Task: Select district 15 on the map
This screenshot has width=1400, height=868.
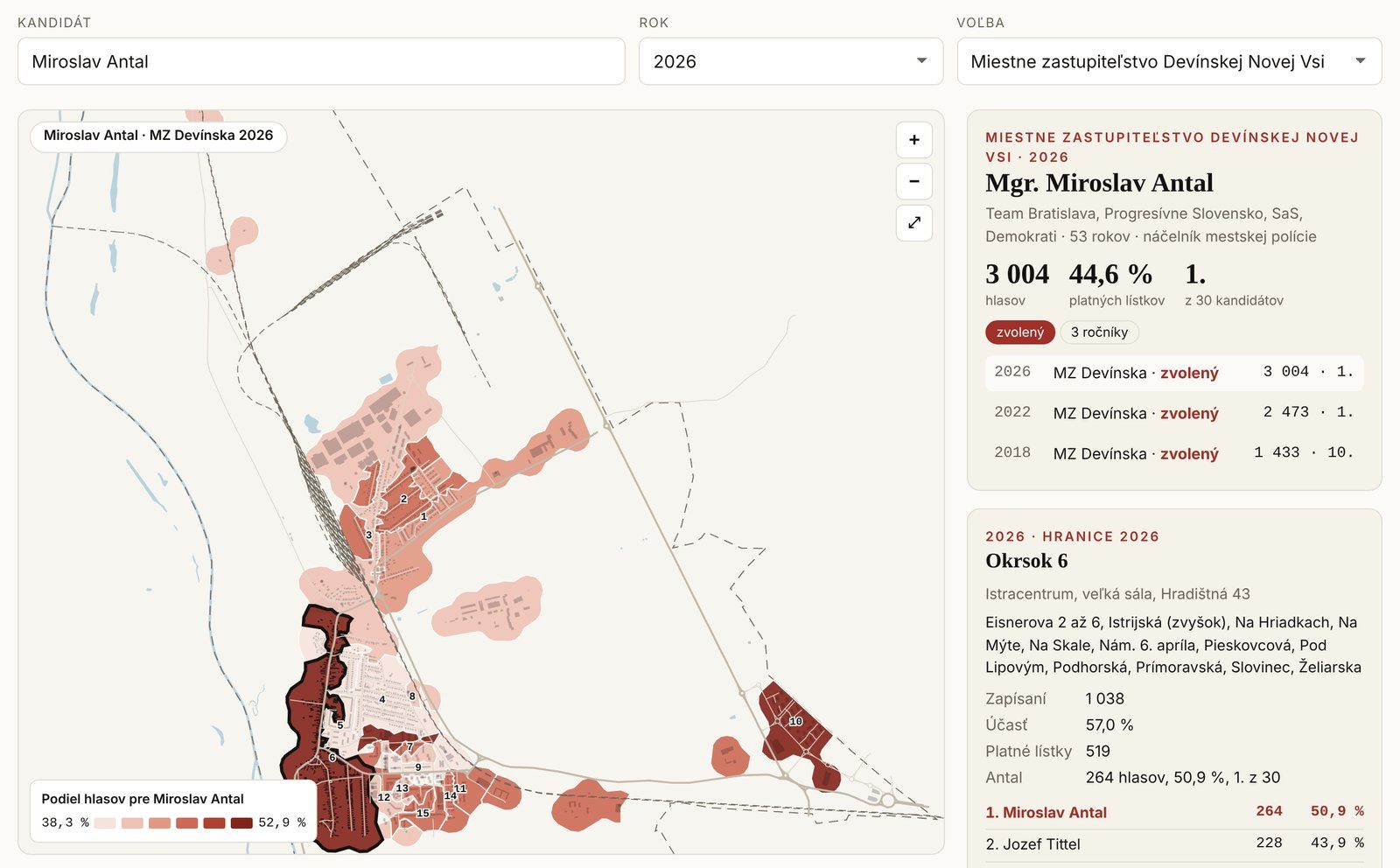Action: click(423, 813)
